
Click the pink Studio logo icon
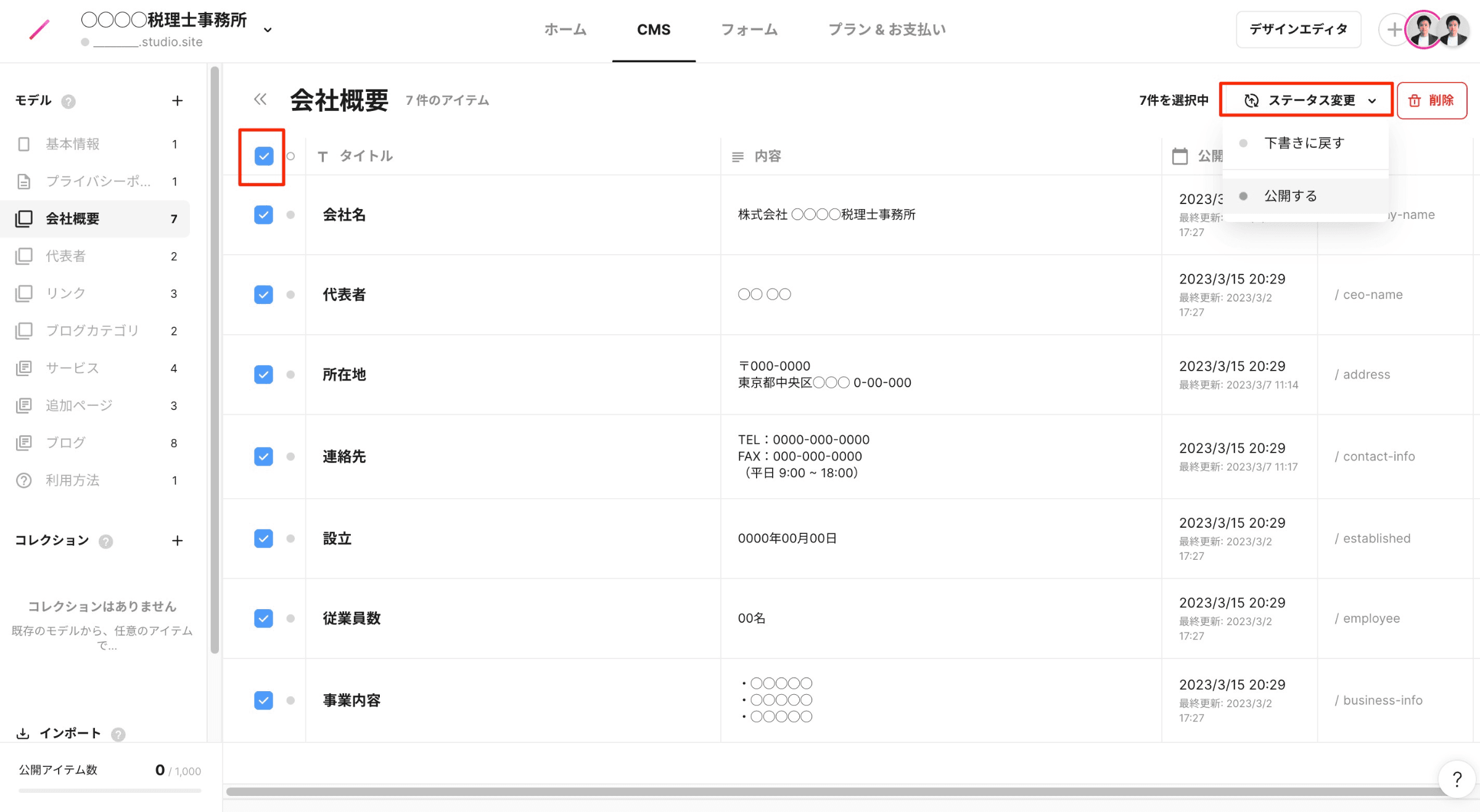click(x=39, y=29)
